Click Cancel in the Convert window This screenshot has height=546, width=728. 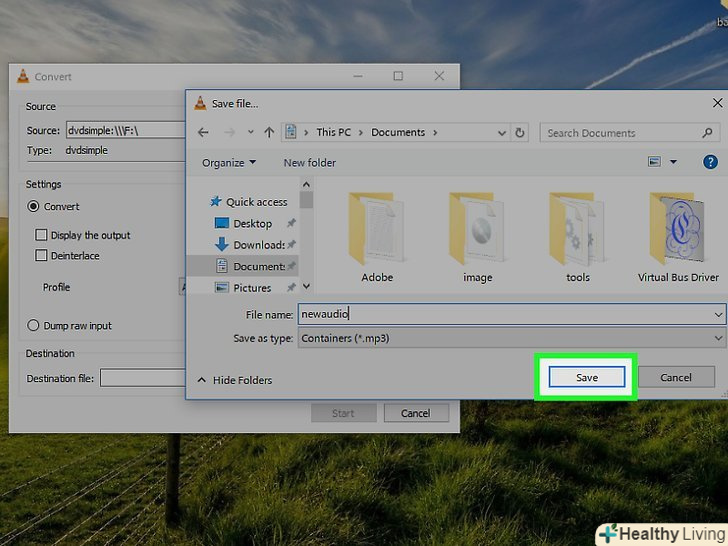(416, 413)
